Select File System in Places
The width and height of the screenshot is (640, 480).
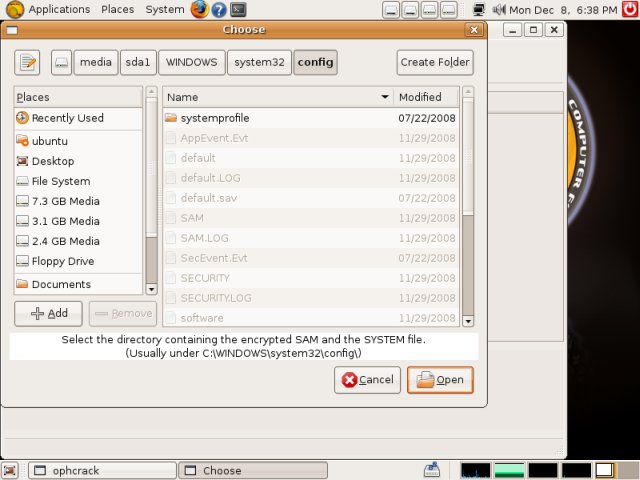coord(78,181)
